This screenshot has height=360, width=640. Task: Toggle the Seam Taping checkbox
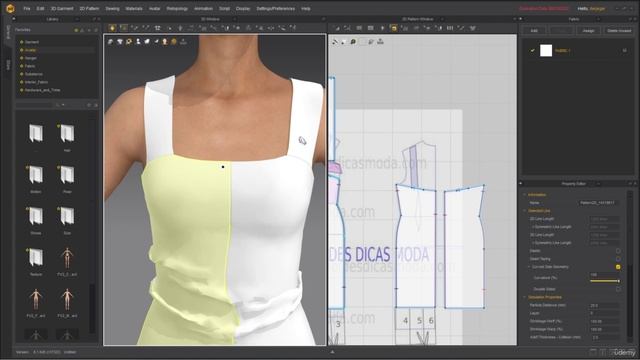[x=618, y=259]
